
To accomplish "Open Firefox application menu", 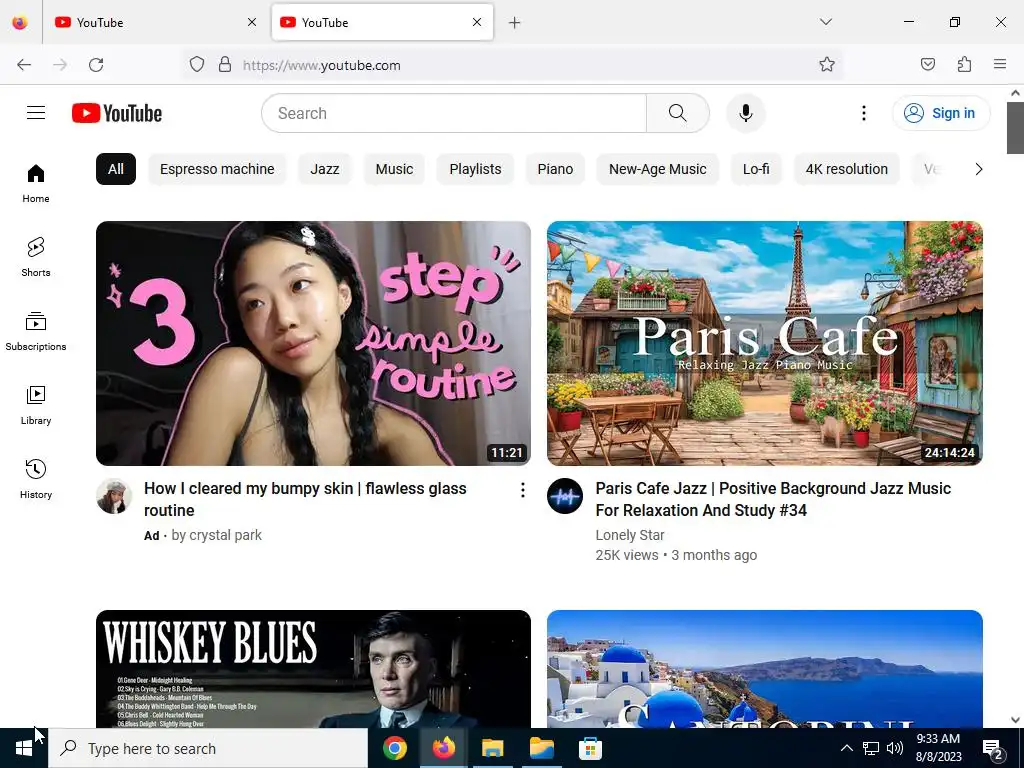I will click(1000, 64).
